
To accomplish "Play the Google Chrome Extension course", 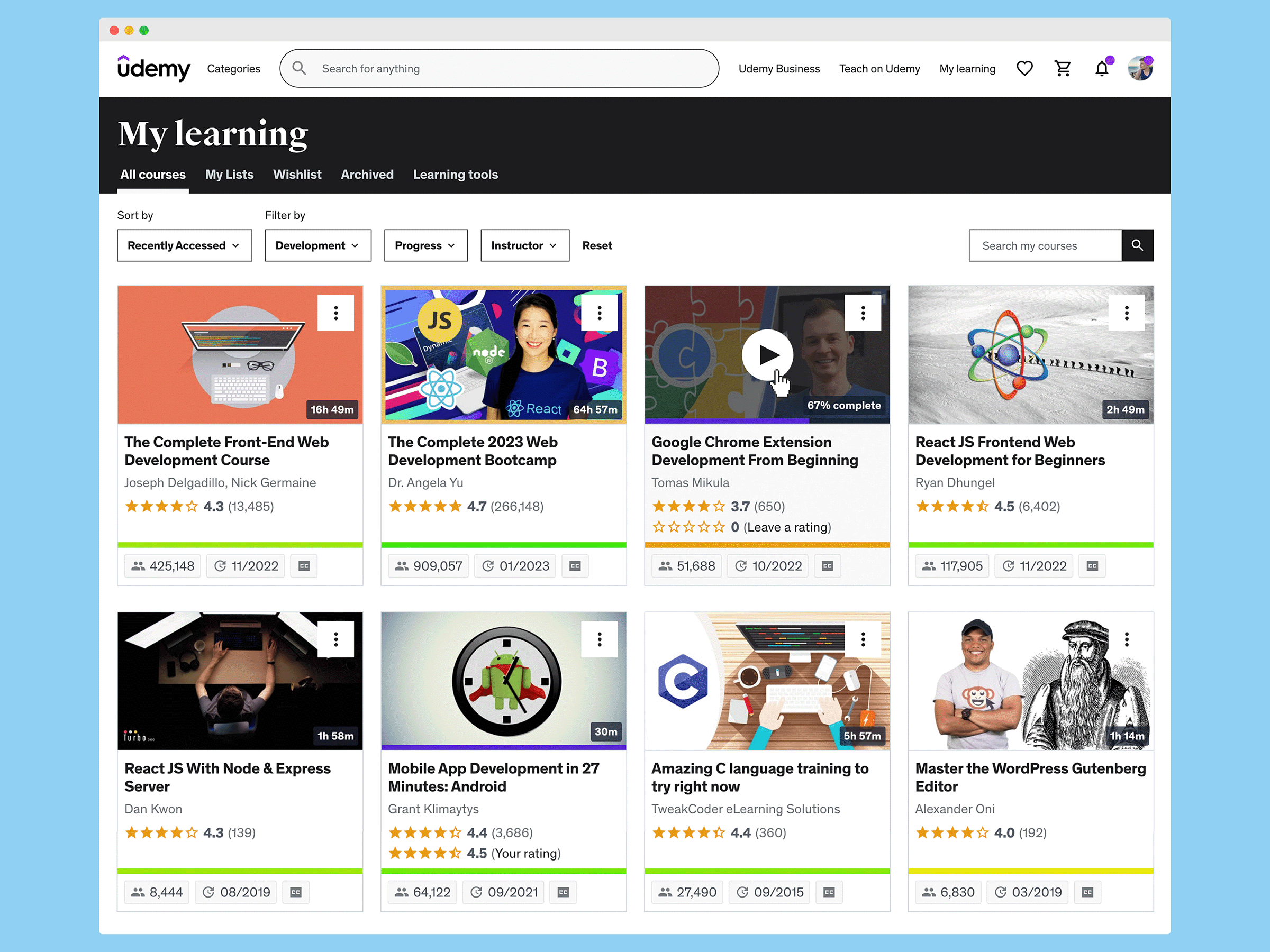I will click(x=767, y=355).
